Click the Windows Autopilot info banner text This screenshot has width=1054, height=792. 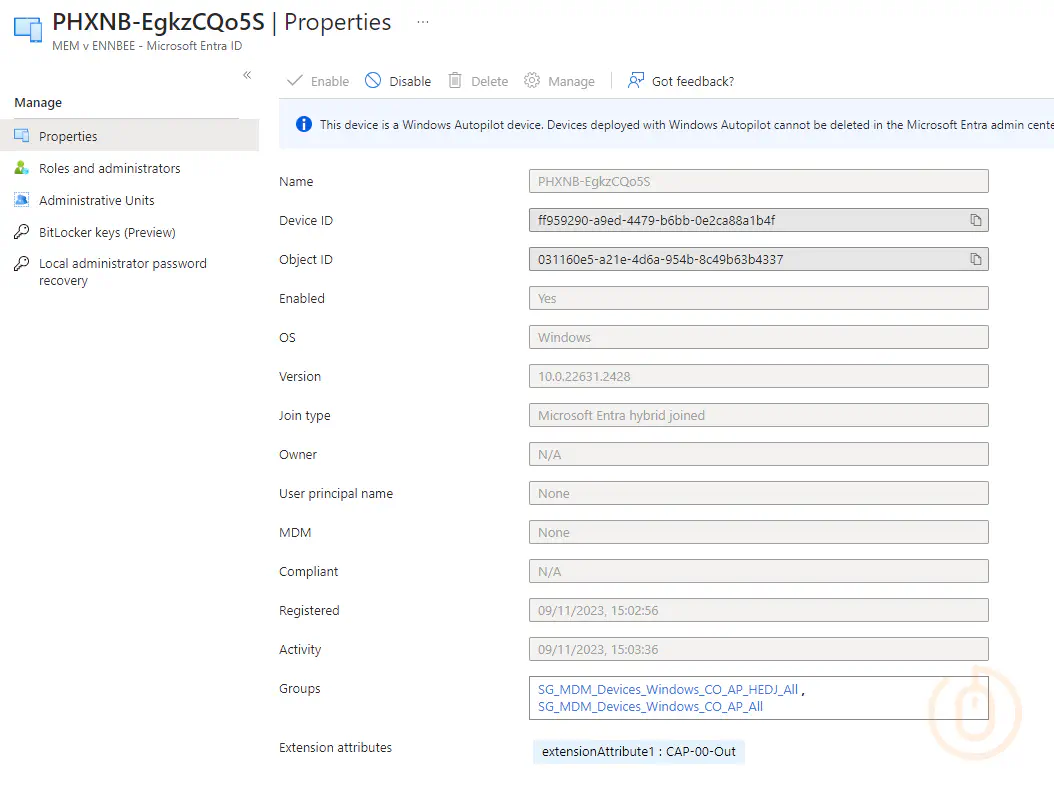point(686,125)
